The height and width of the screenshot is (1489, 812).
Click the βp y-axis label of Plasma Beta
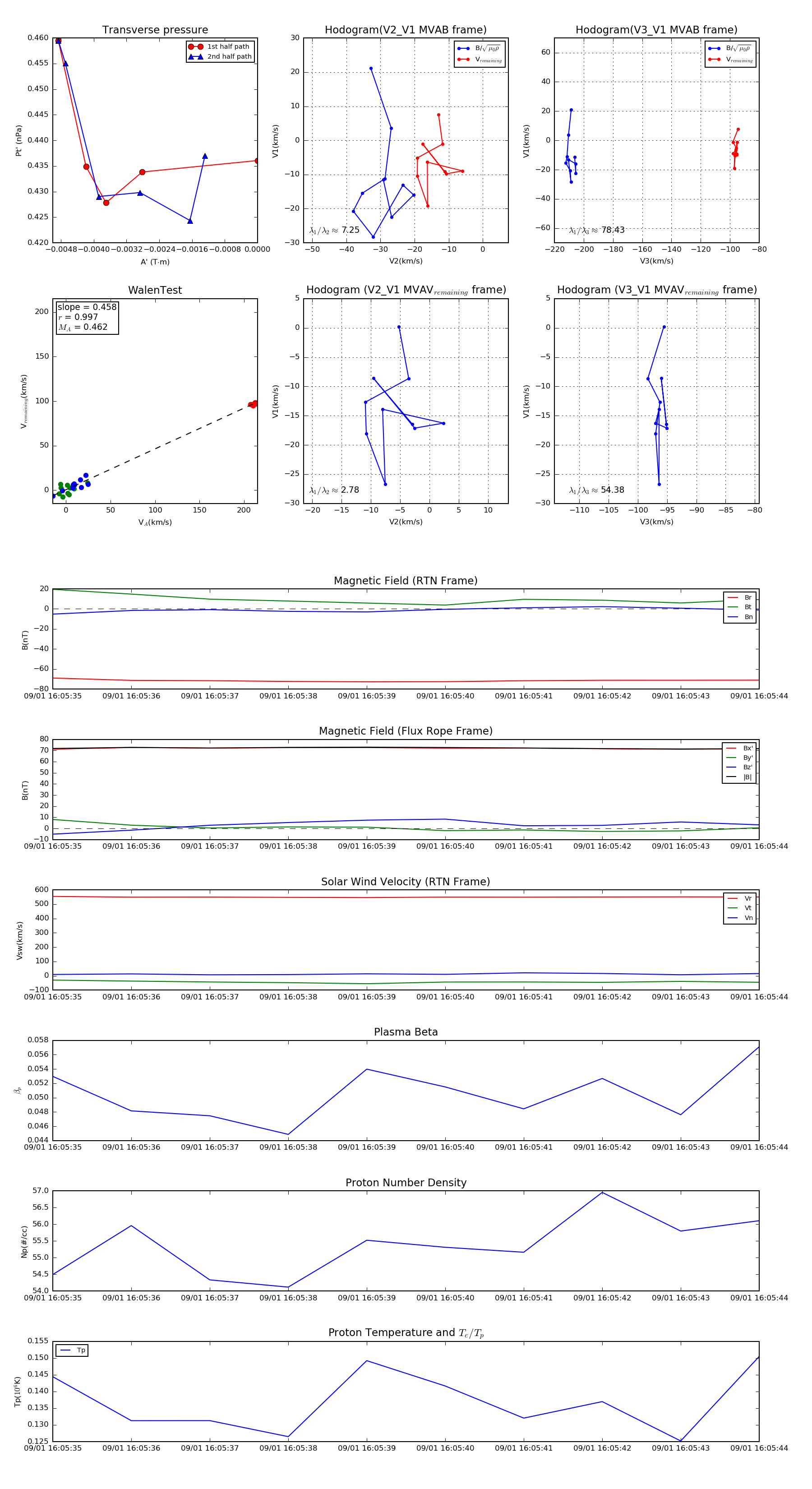pyautogui.click(x=17, y=1090)
